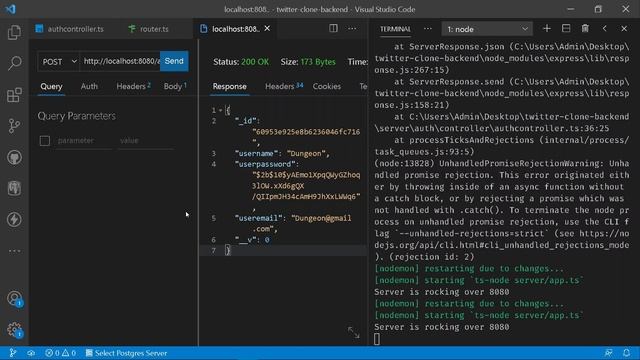Click the Status 200 OK text
The height and width of the screenshot is (360, 640).
tap(241, 62)
